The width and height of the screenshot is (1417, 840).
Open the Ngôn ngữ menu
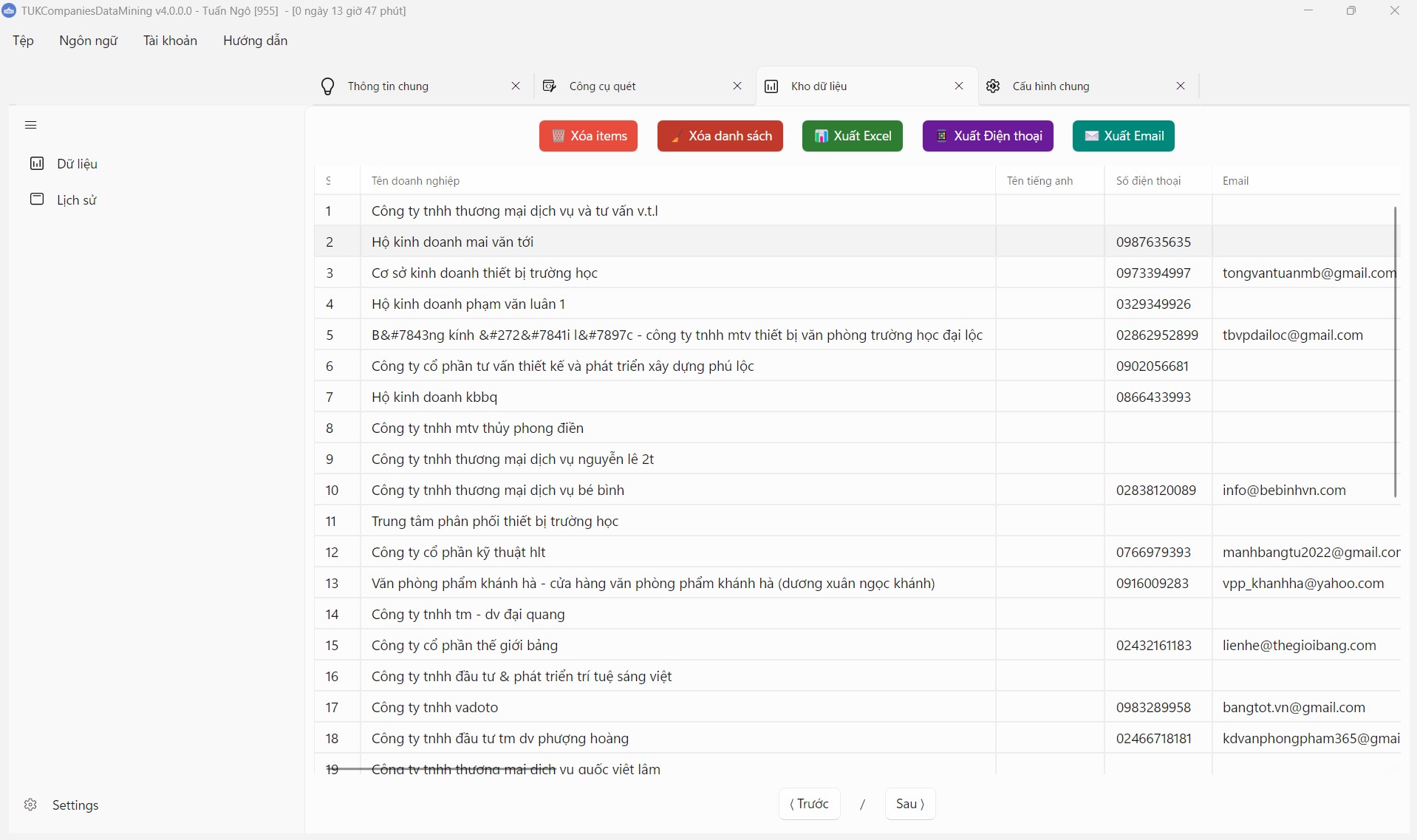[88, 41]
